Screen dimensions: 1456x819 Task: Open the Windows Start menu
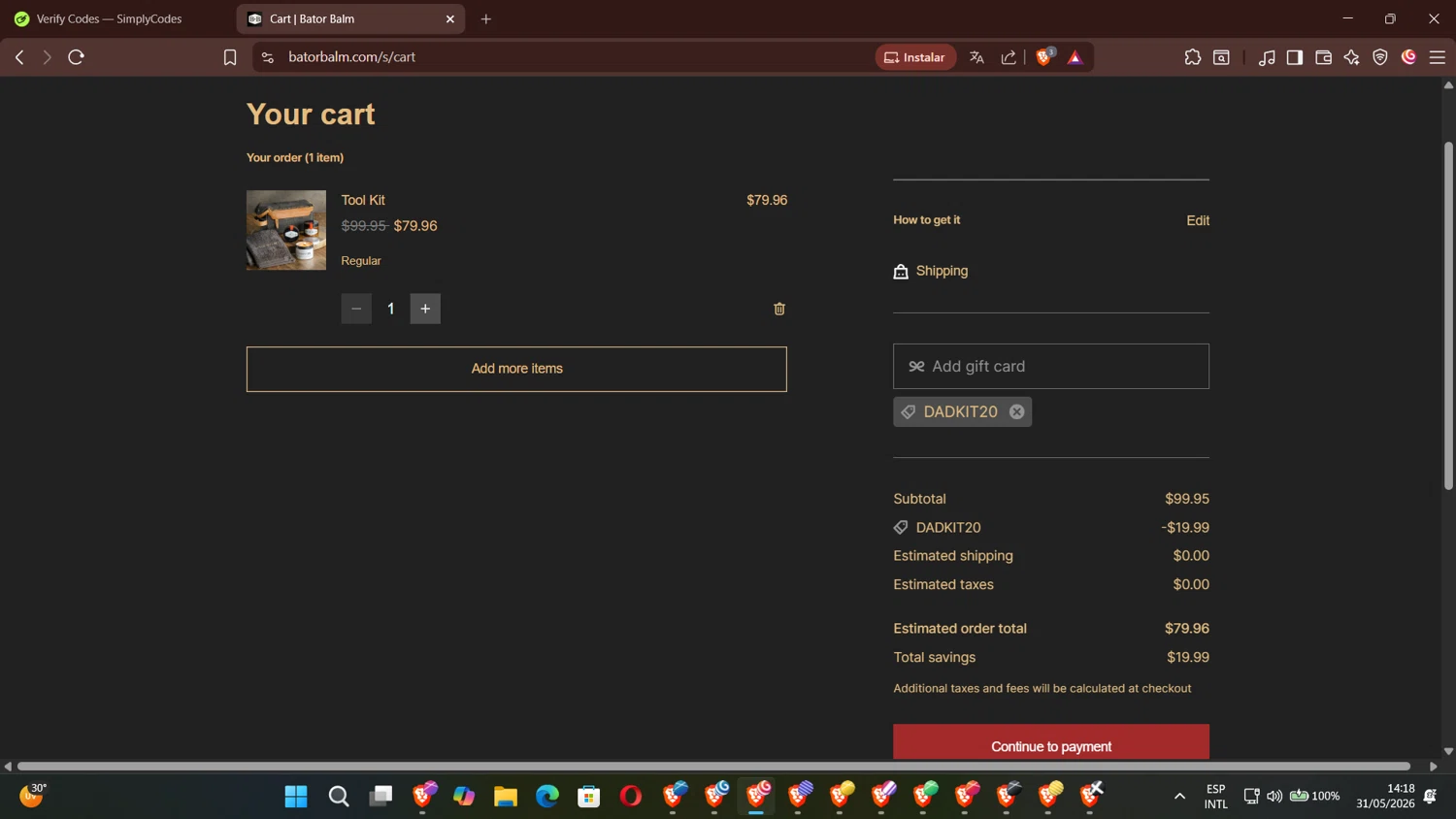(x=296, y=797)
